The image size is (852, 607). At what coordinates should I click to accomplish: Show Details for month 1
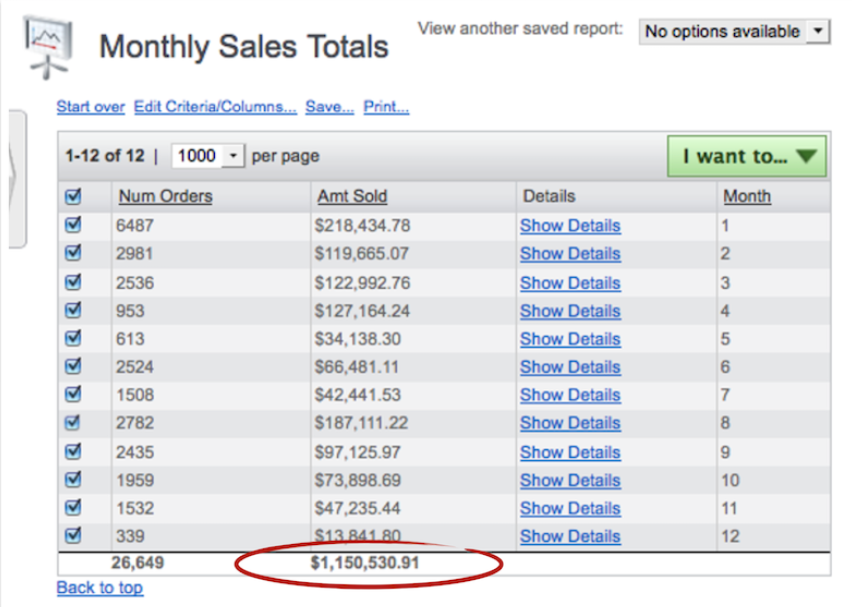(570, 226)
